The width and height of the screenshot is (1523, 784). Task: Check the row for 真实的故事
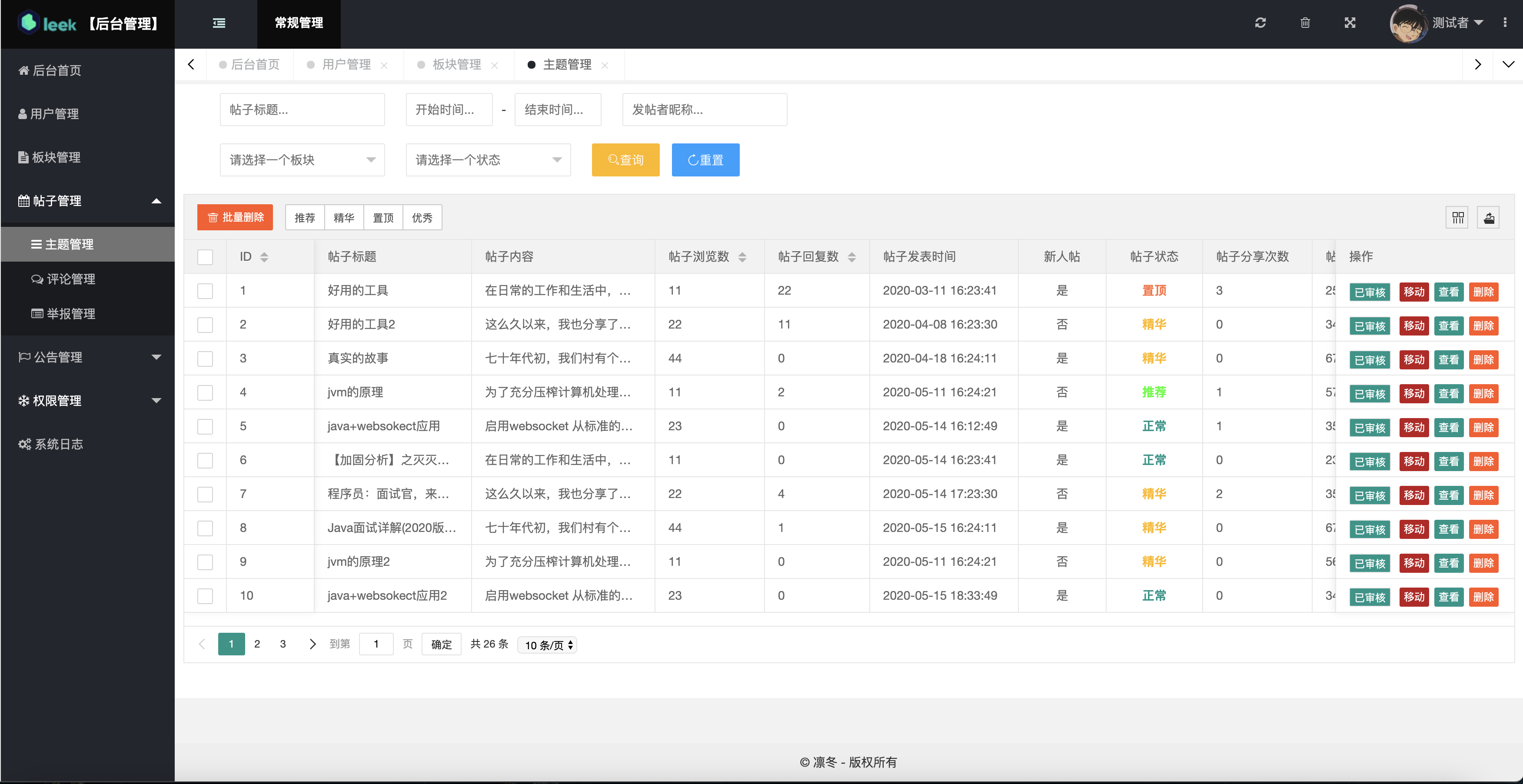[205, 359]
